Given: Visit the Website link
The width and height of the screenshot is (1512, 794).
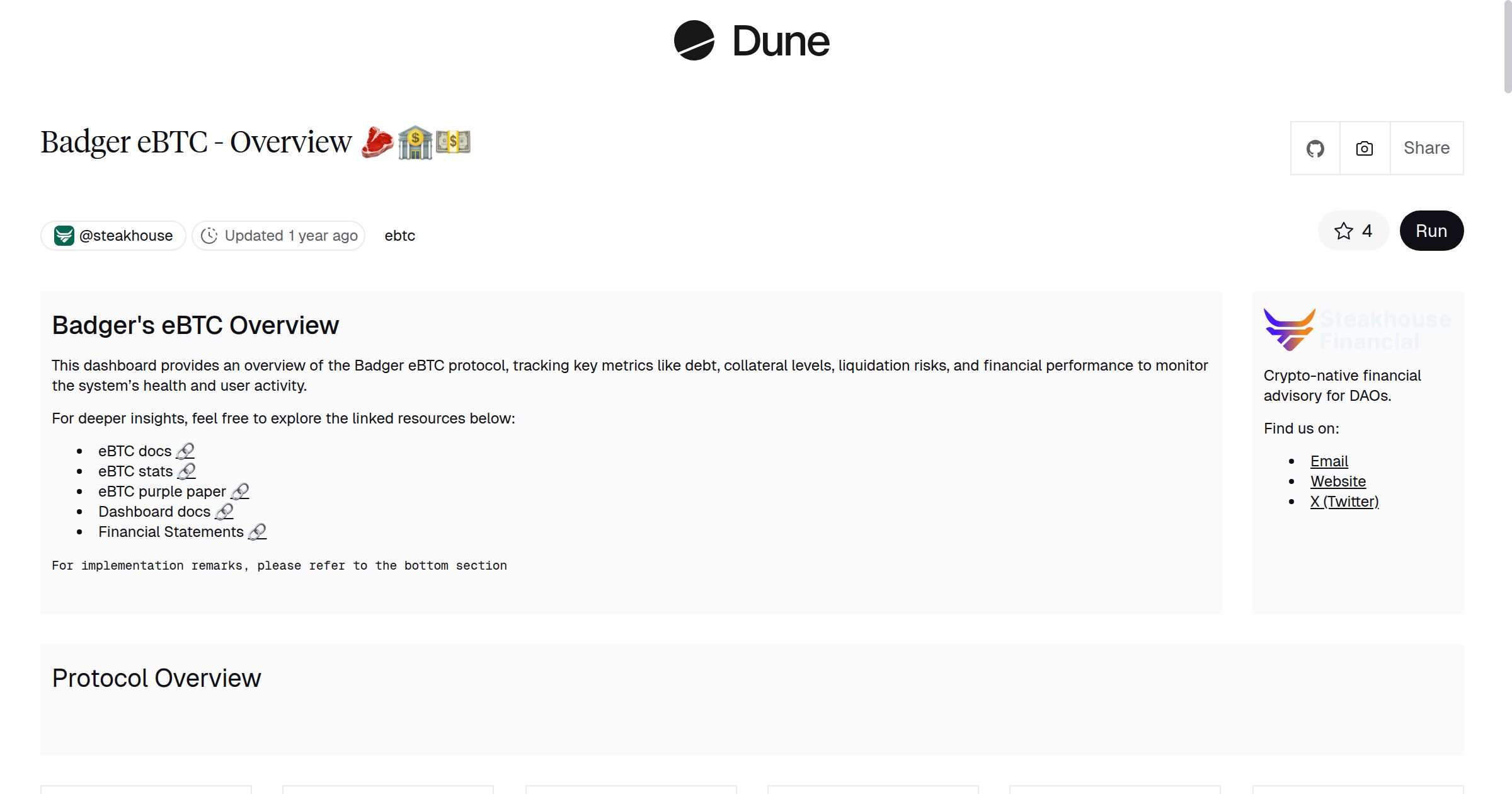Looking at the screenshot, I should (x=1337, y=481).
